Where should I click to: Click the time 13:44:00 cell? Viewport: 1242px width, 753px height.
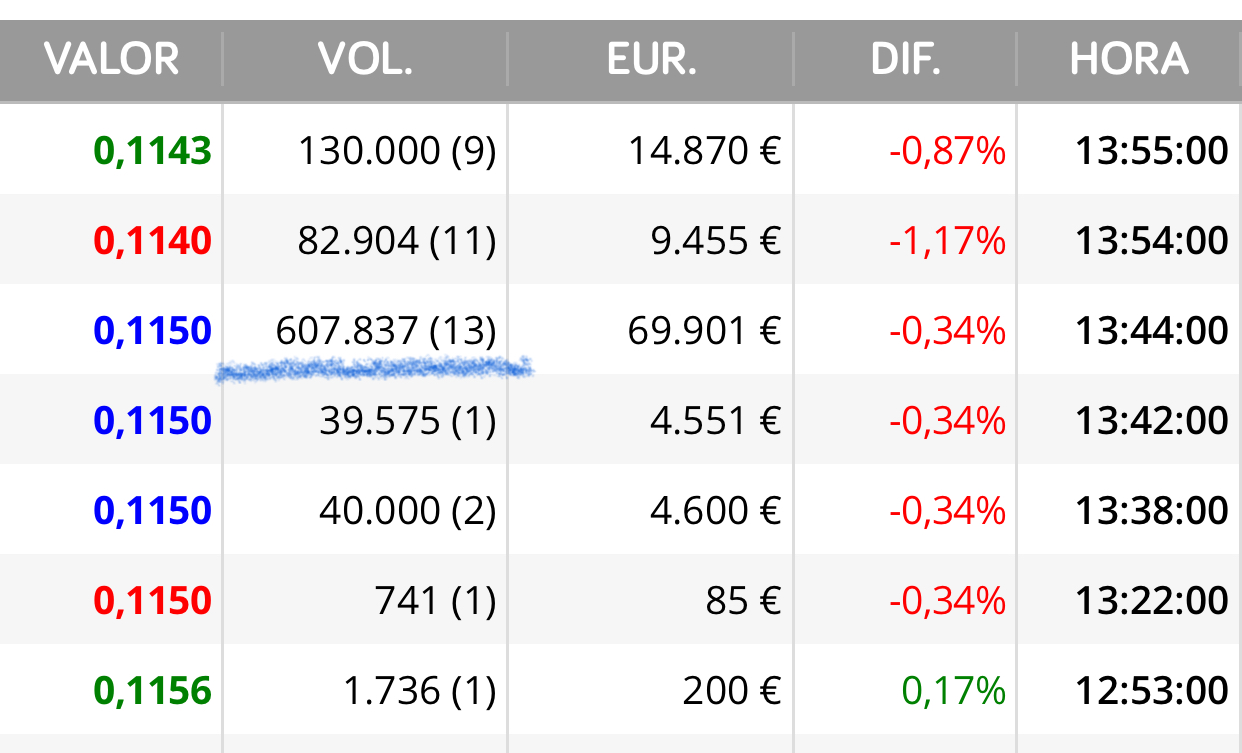point(1152,331)
